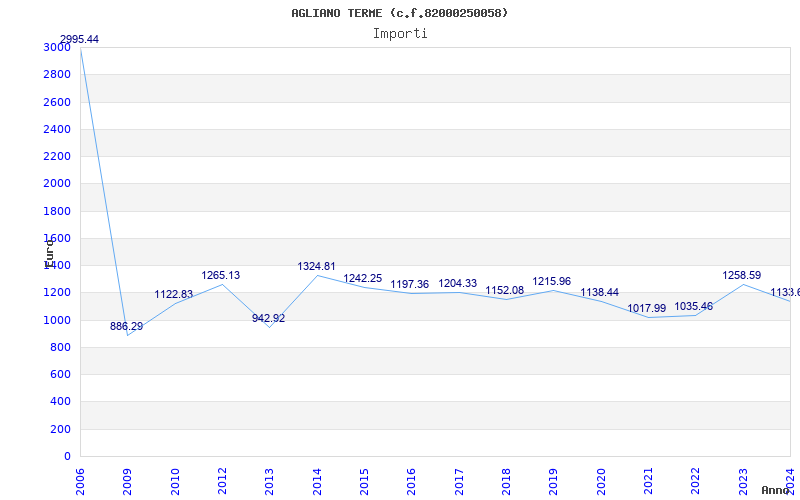Click the 'Anno' x-axis title
This screenshot has width=800, height=500.
[x=776, y=490]
